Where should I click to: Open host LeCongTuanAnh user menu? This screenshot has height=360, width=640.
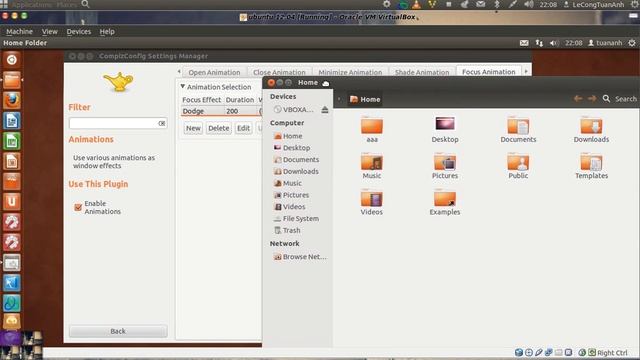tap(594, 4)
